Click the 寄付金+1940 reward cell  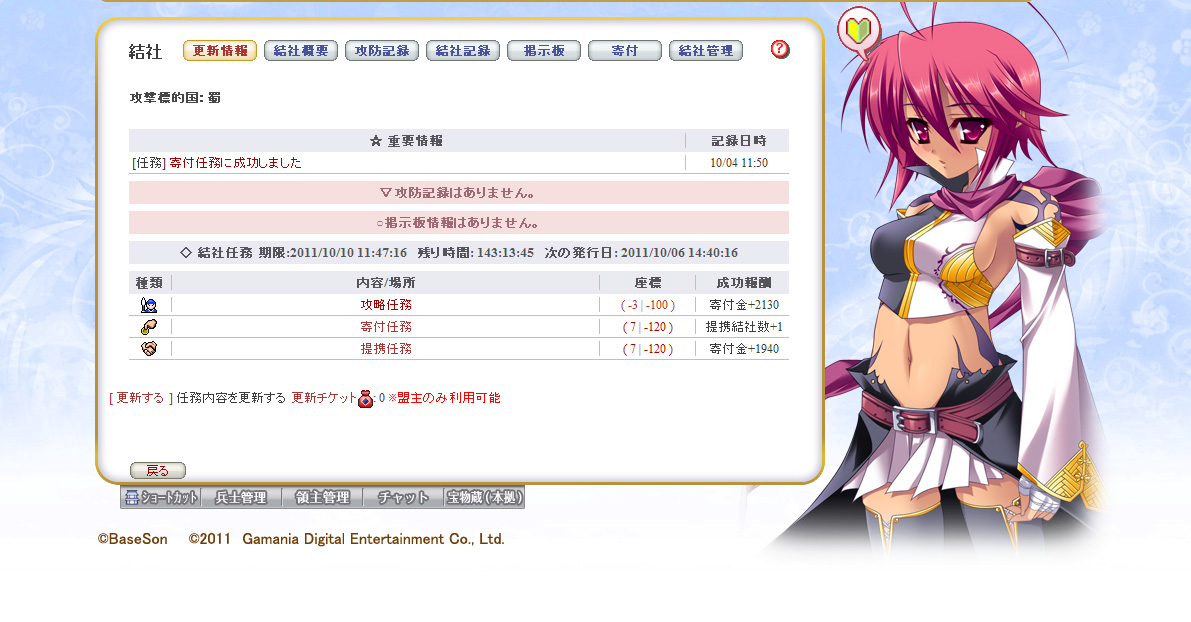(x=744, y=349)
